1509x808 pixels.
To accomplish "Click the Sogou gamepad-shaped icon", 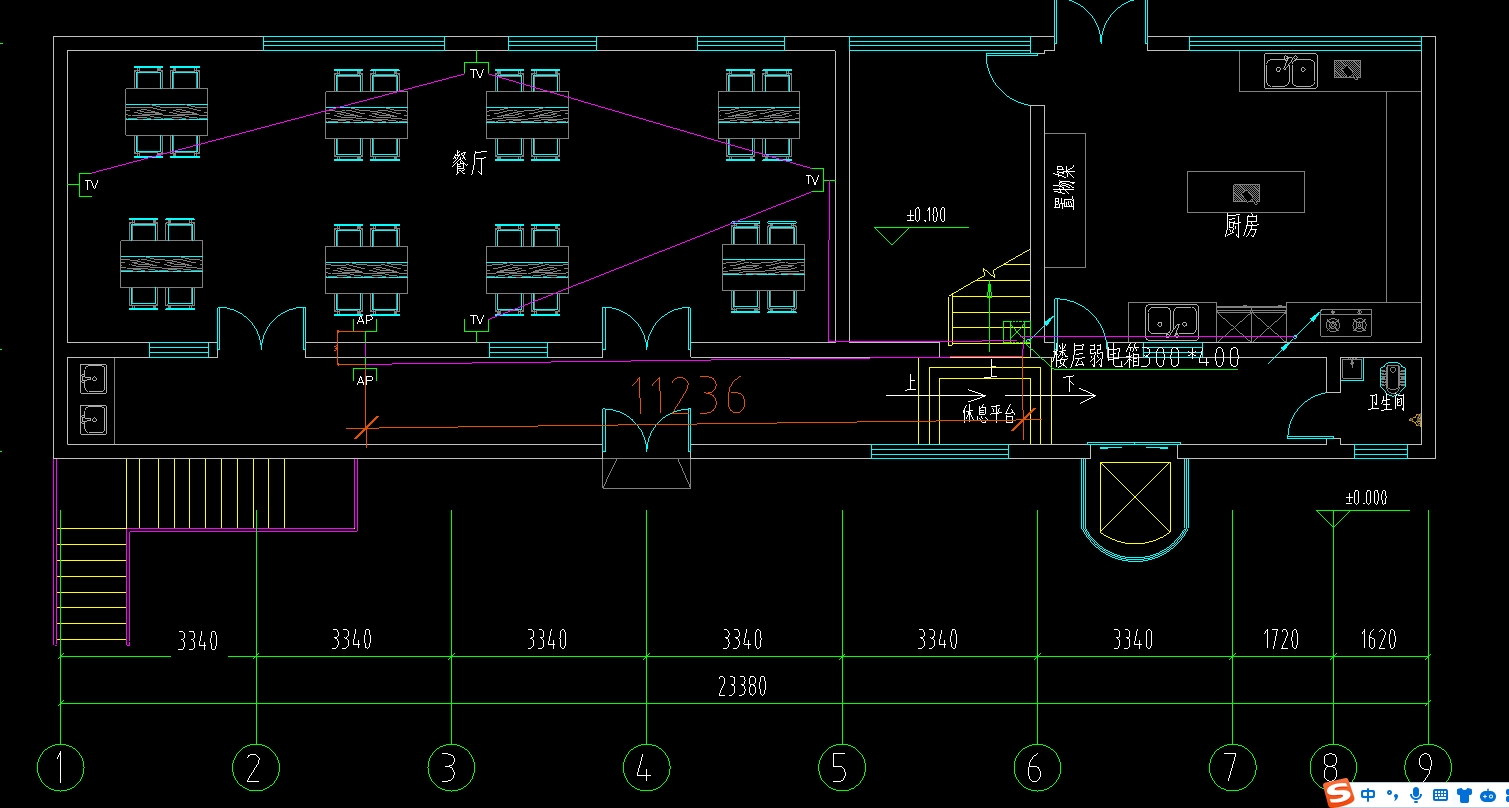I will 1489,795.
